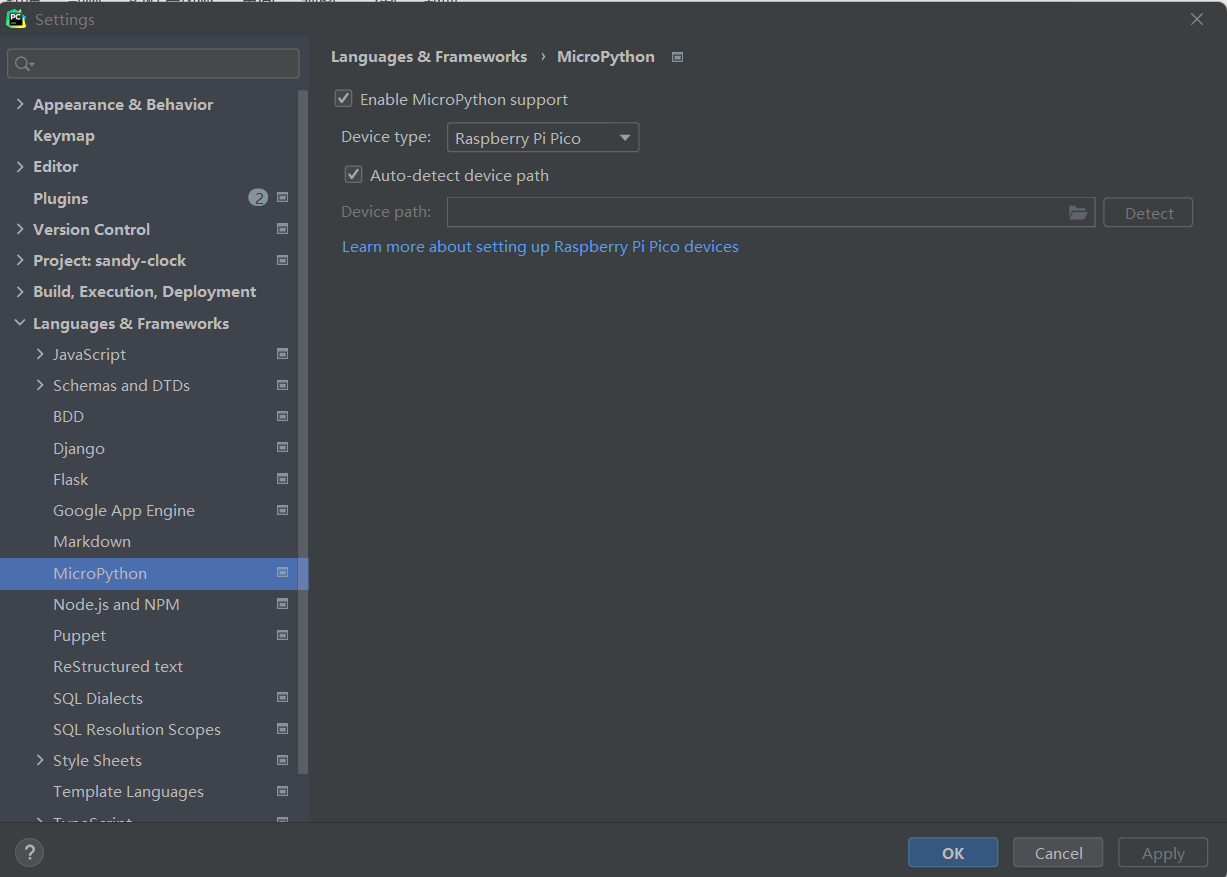The height and width of the screenshot is (877, 1227).
Task: Click project-level icon next to BDD
Action: click(282, 416)
